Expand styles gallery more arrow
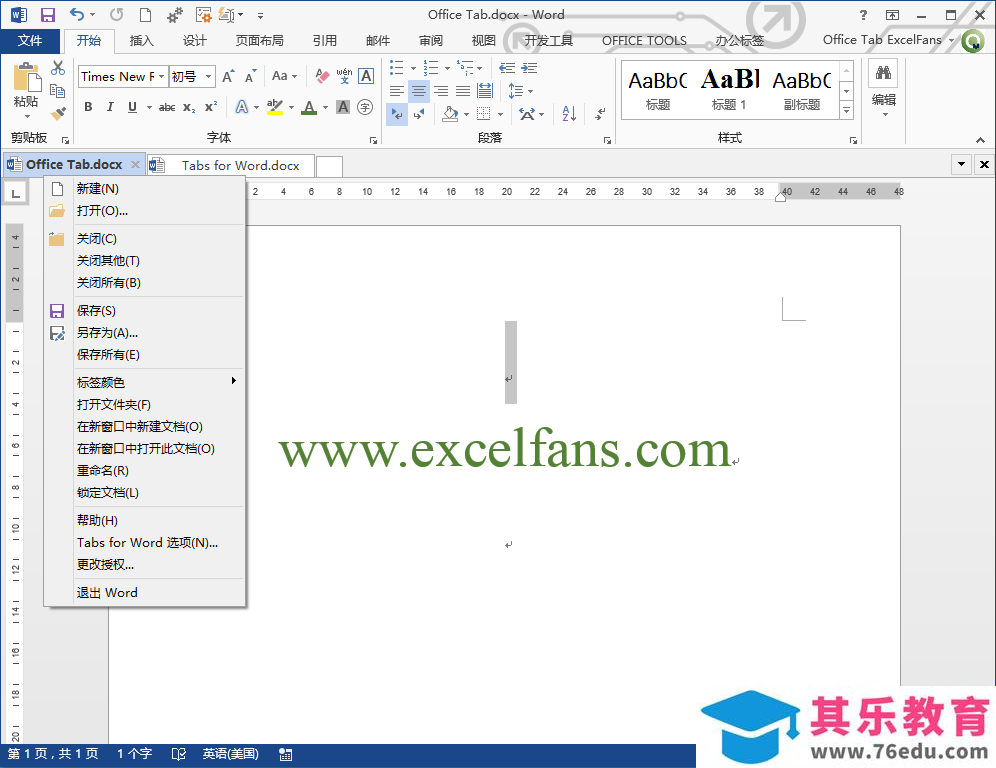This screenshot has height=768, width=996. click(846, 110)
